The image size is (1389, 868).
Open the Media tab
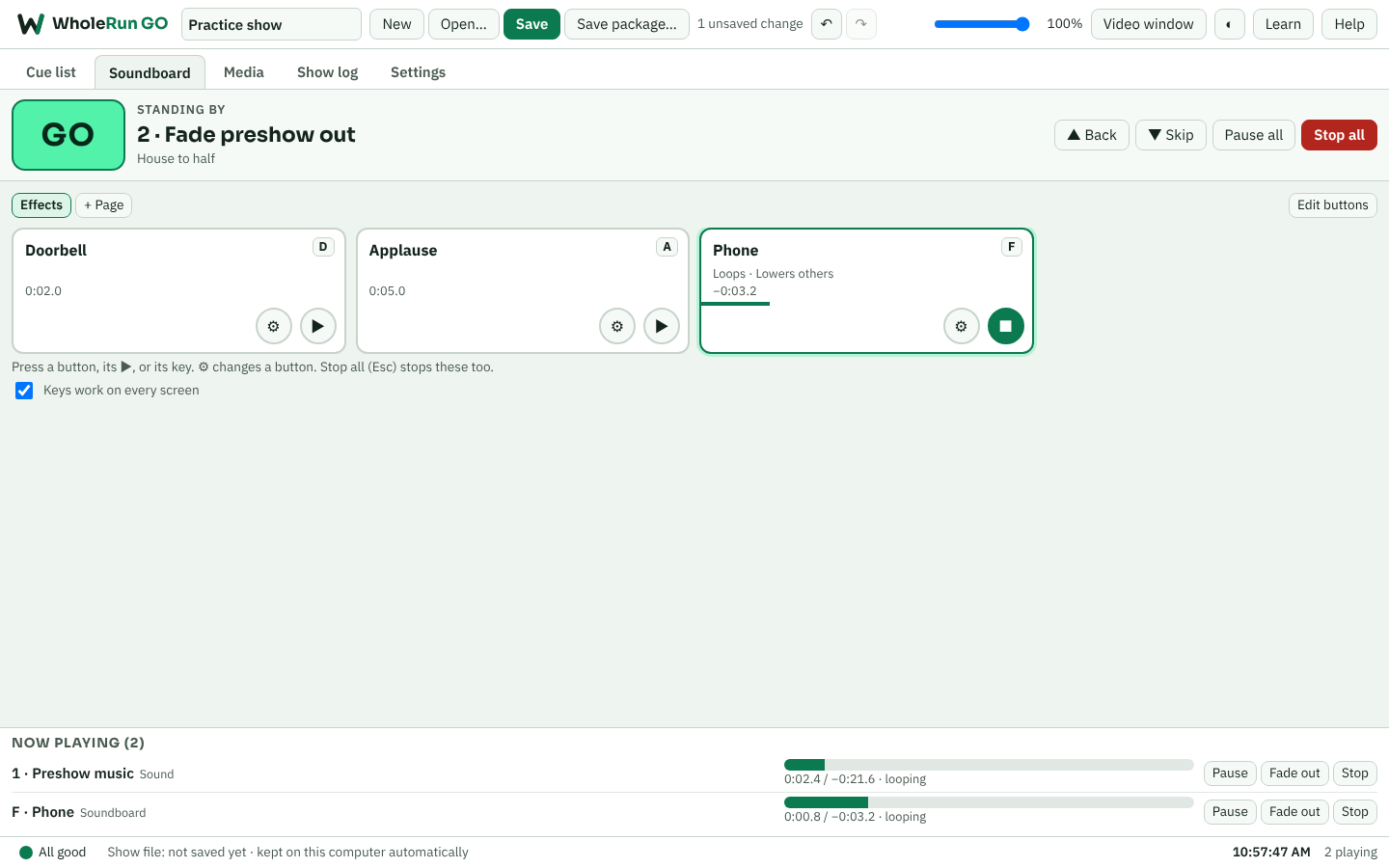click(244, 72)
